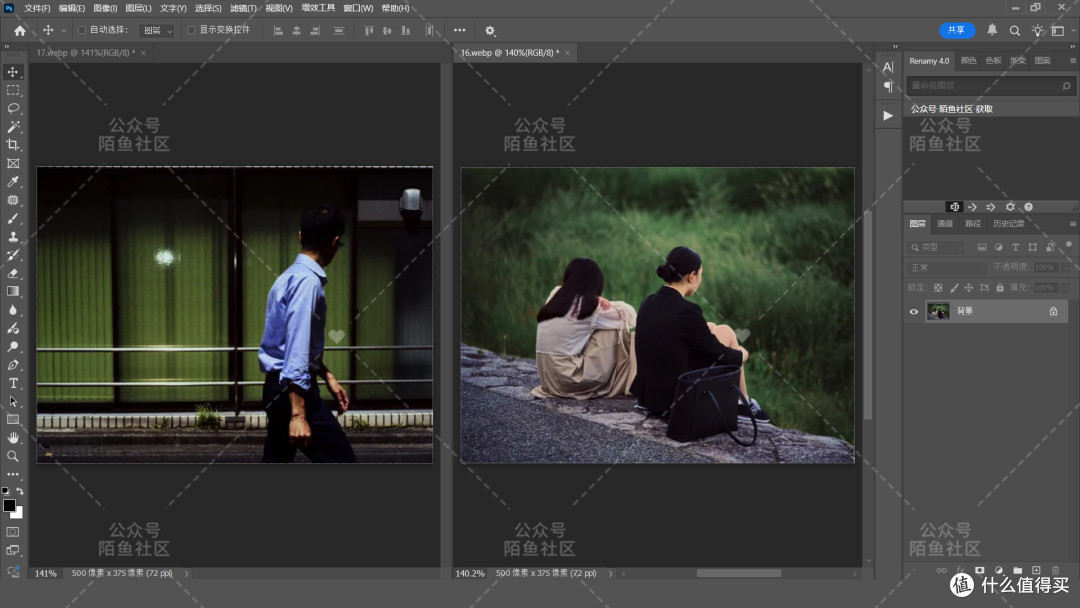Open the Actions play-button panel icon
Screen dimensions: 1080x608
click(x=888, y=116)
